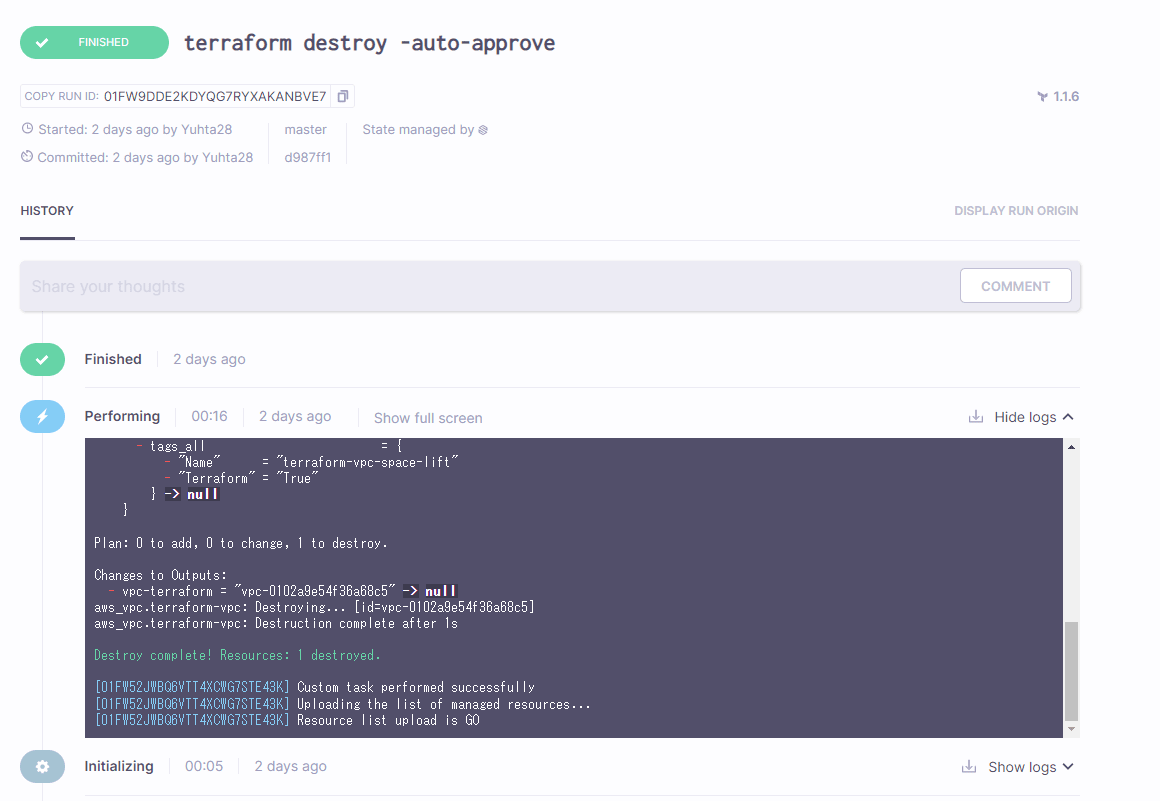Click the Finished stage label
1160x801 pixels.
[113, 359]
